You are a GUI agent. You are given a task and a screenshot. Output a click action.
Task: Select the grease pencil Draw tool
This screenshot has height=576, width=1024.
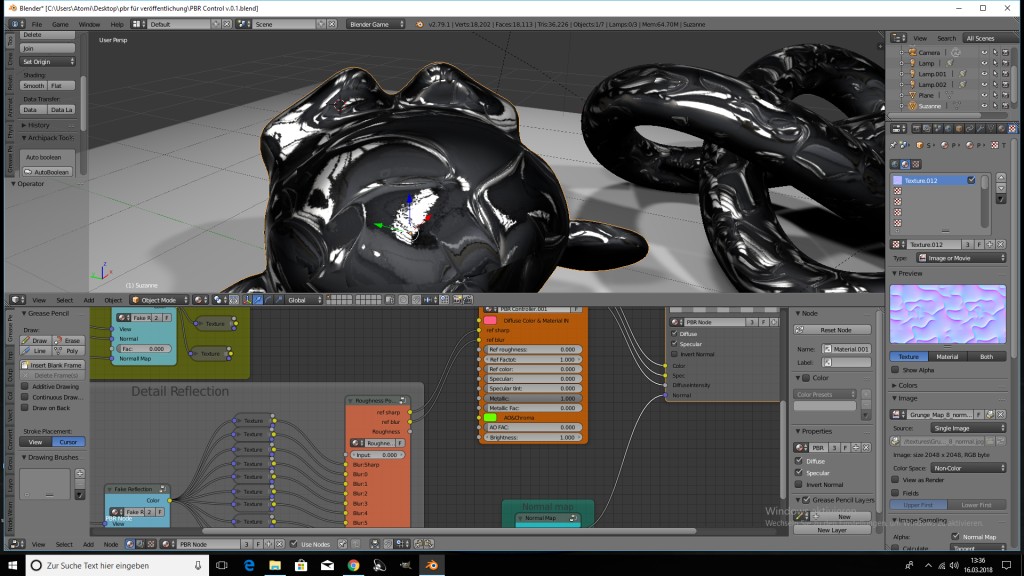click(x=37, y=340)
